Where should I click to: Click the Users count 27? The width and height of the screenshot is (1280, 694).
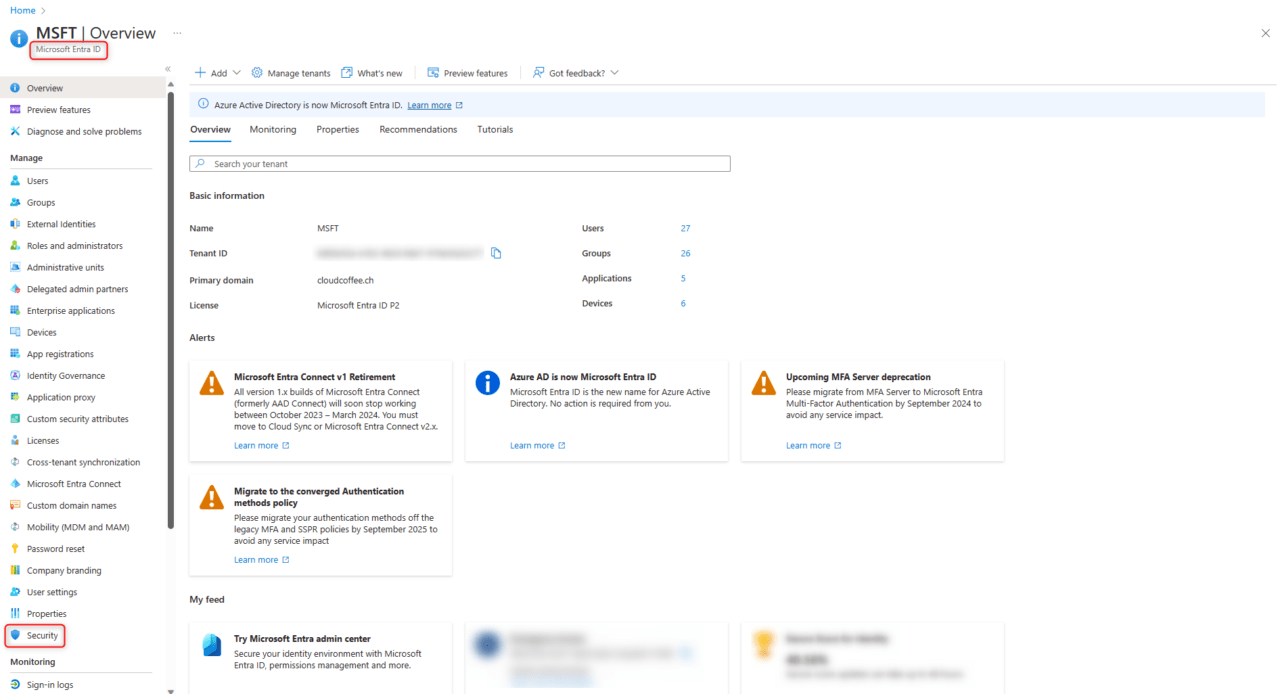[x=686, y=229]
